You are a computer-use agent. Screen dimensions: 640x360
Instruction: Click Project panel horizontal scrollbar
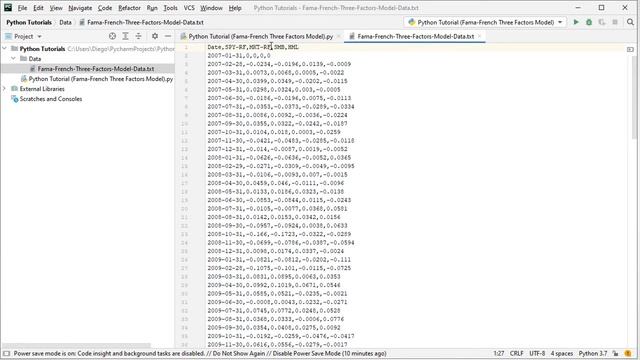coord(76,345)
